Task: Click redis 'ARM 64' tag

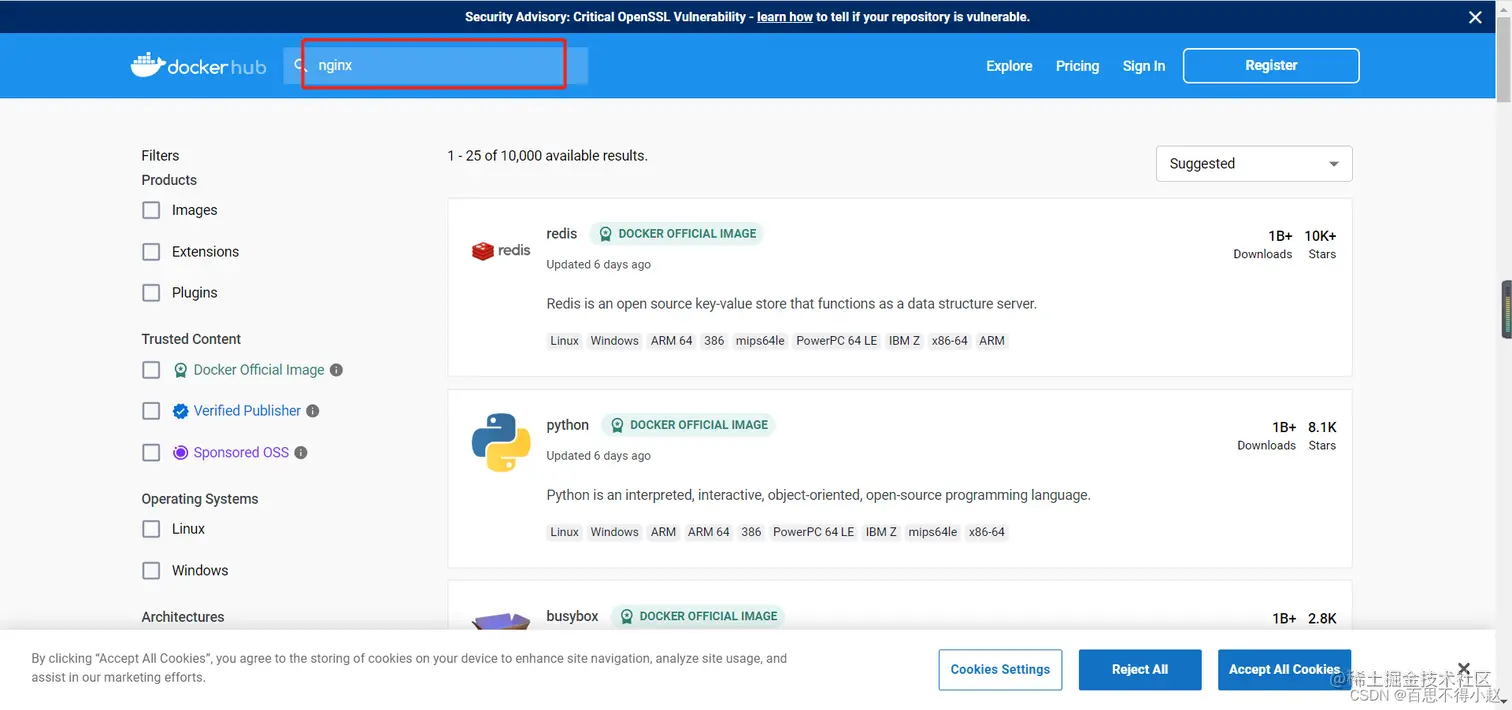Action: click(671, 341)
